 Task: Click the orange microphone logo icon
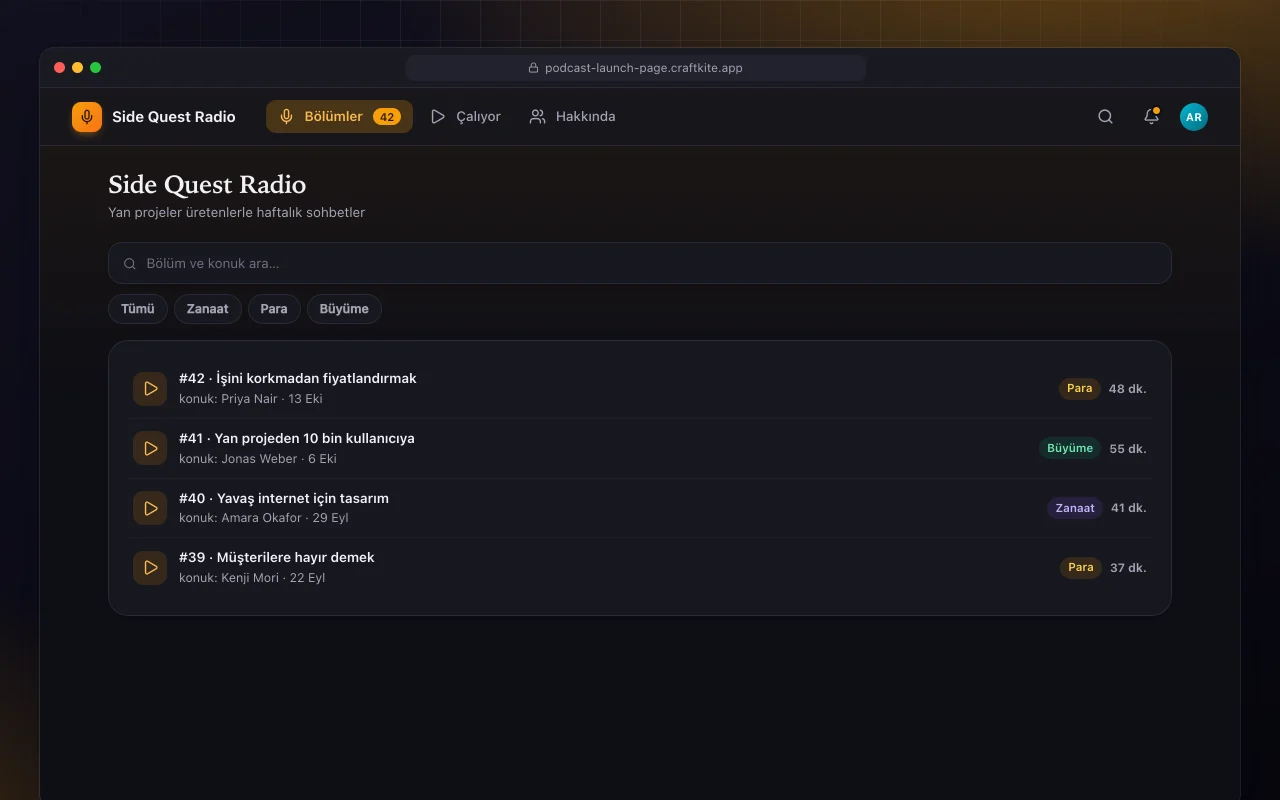tap(87, 117)
